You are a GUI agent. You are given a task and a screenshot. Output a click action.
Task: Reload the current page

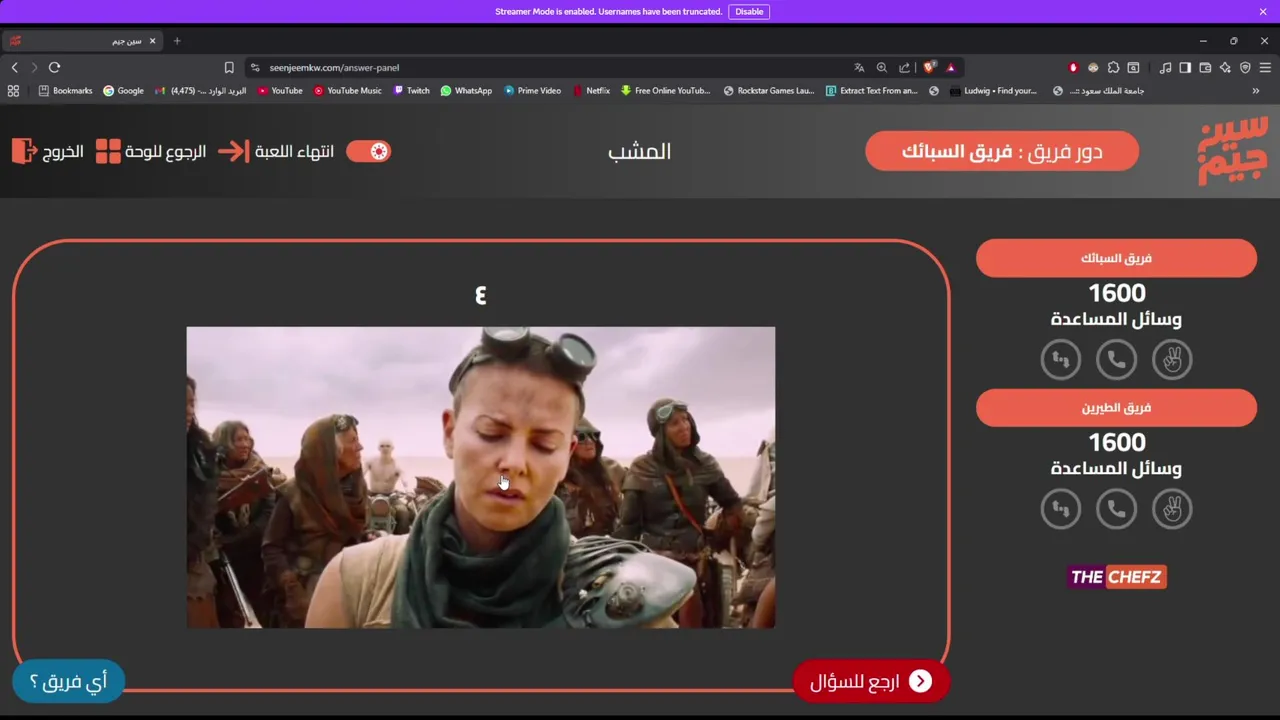point(54,67)
